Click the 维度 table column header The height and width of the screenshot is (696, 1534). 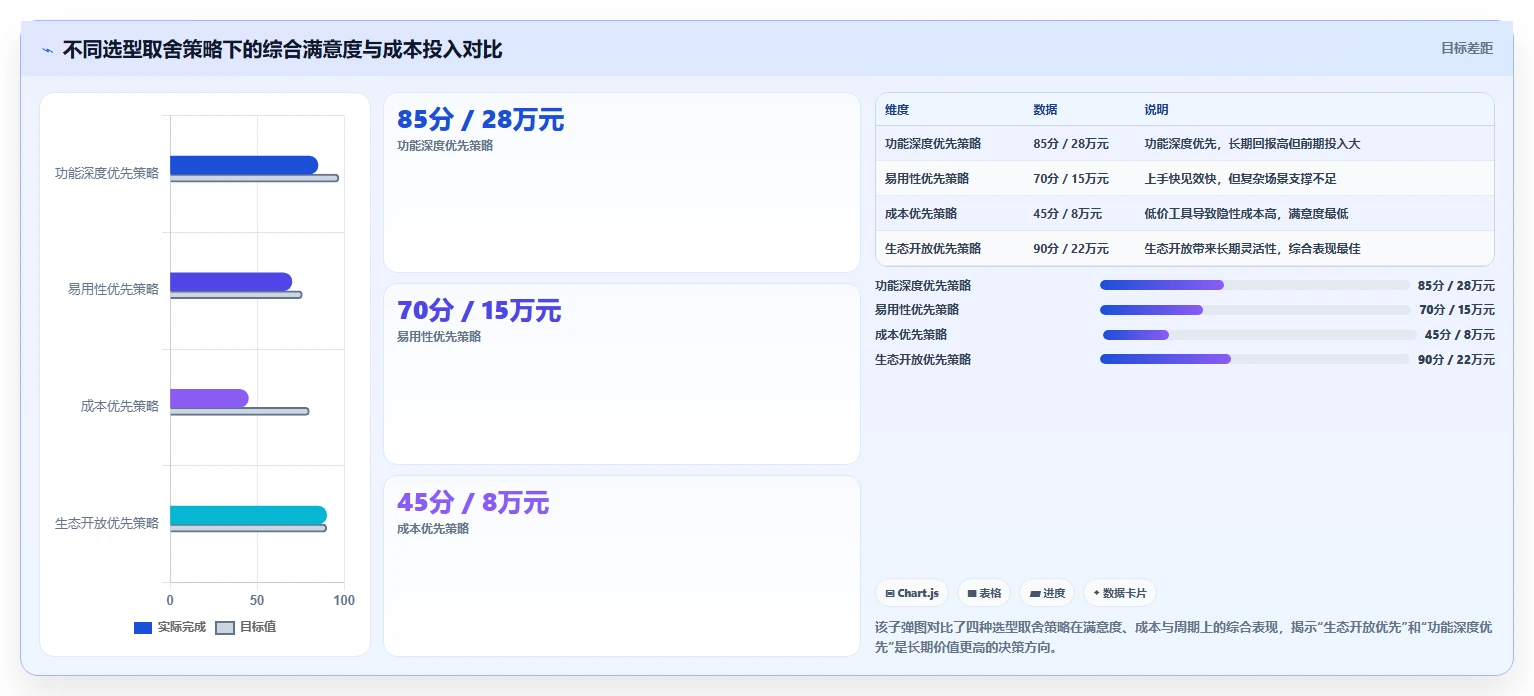[897, 110]
